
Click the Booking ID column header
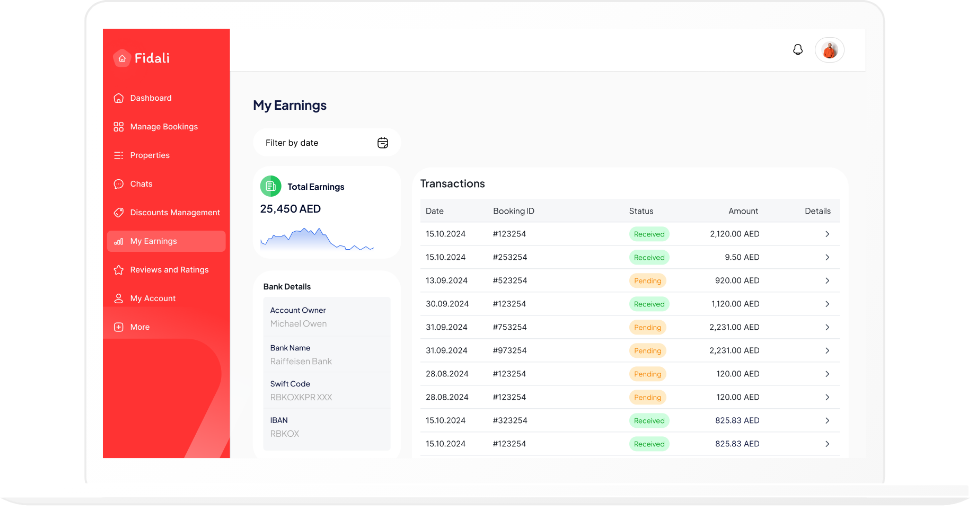[x=513, y=211]
